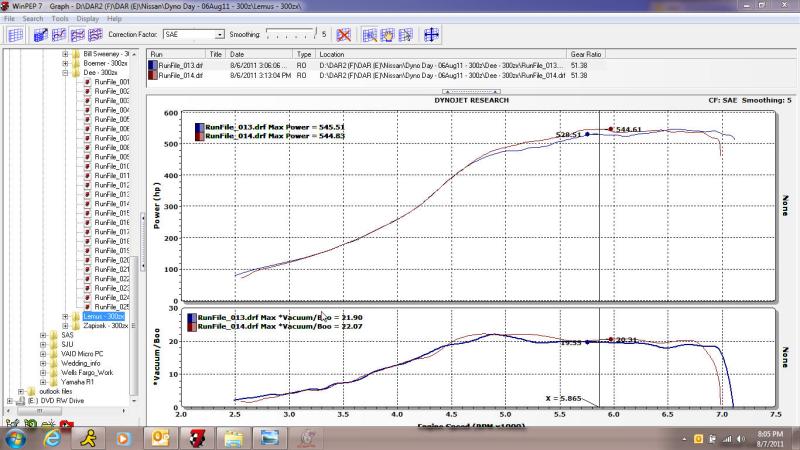Viewport: 800px width, 450px height.
Task: Collapse the Dee - 300zx folder
Action: [66, 73]
